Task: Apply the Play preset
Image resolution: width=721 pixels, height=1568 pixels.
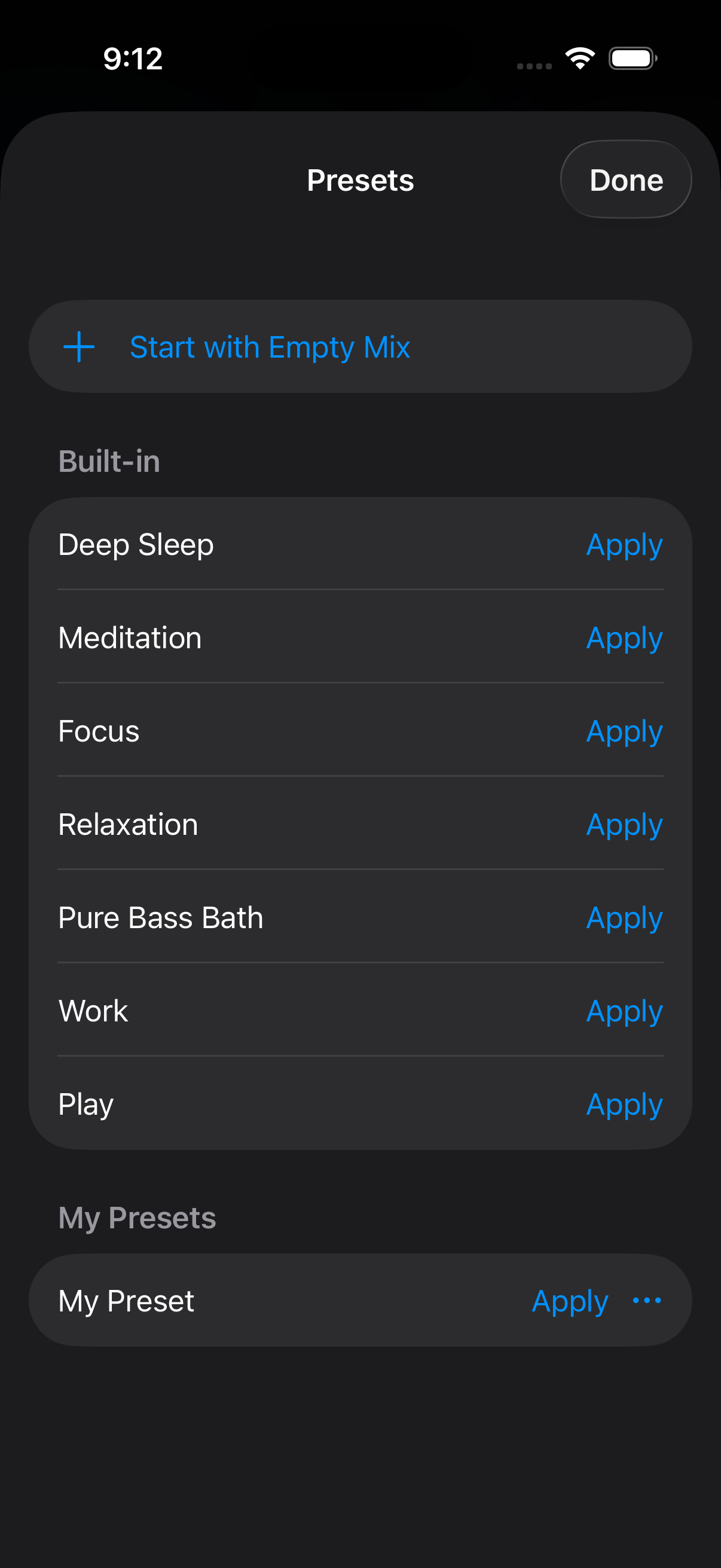Action: click(x=624, y=1105)
